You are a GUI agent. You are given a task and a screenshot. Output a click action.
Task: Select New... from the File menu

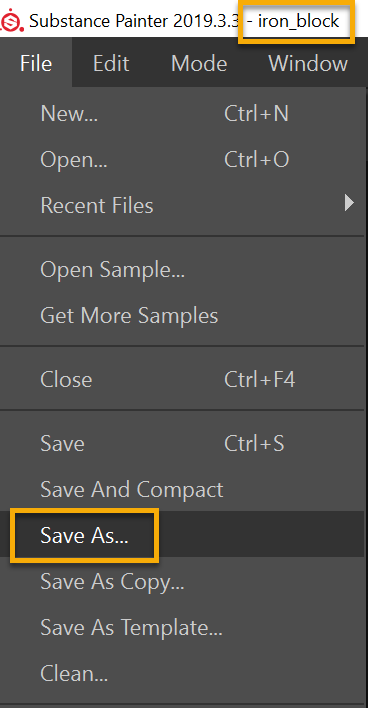[x=182, y=114]
